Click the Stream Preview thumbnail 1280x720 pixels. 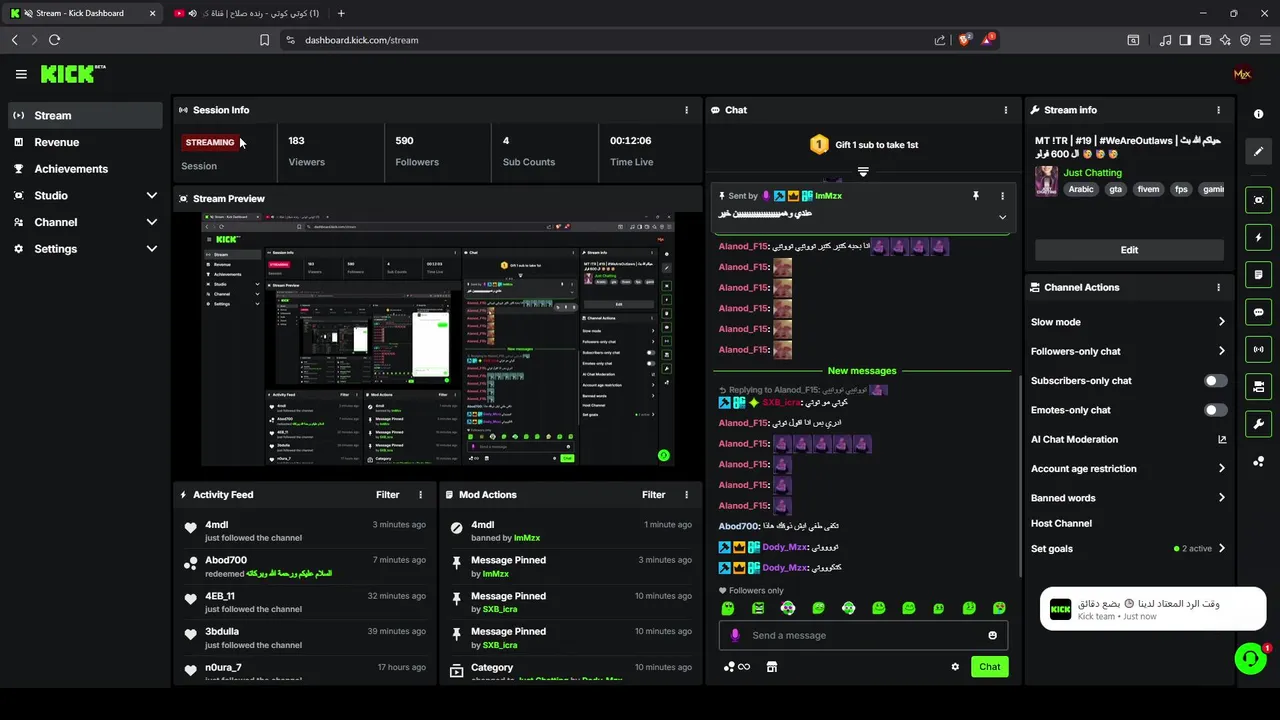coord(437,339)
